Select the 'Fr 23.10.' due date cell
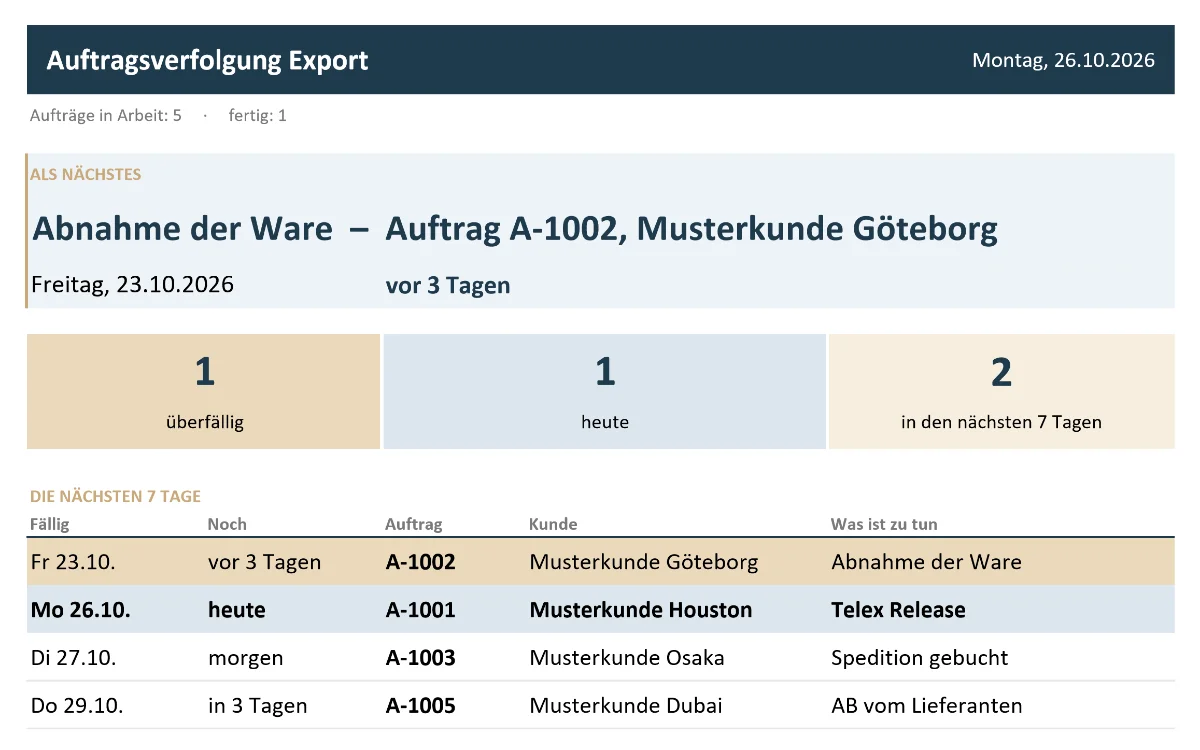1200x750 pixels. [73, 562]
